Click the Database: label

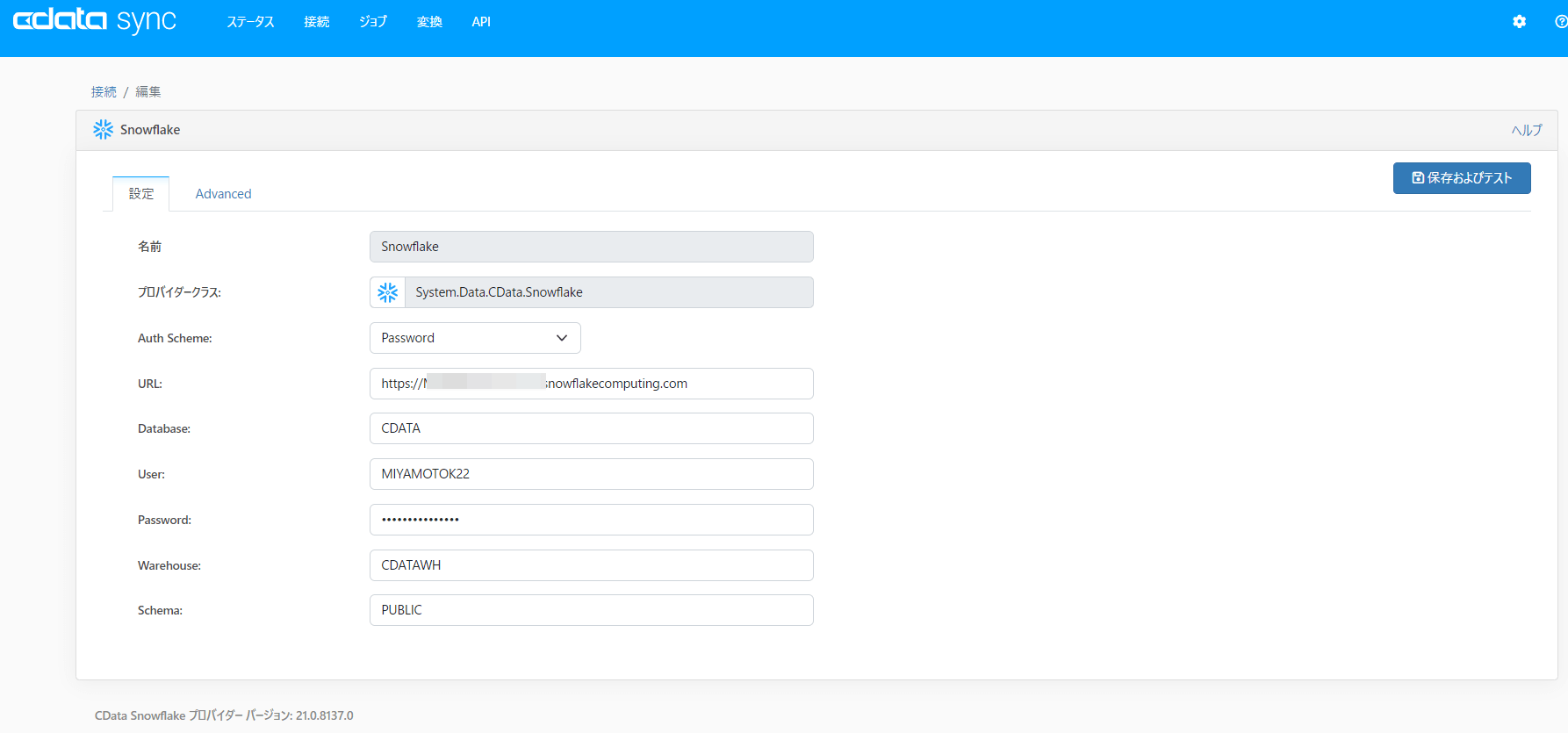pyautogui.click(x=164, y=428)
